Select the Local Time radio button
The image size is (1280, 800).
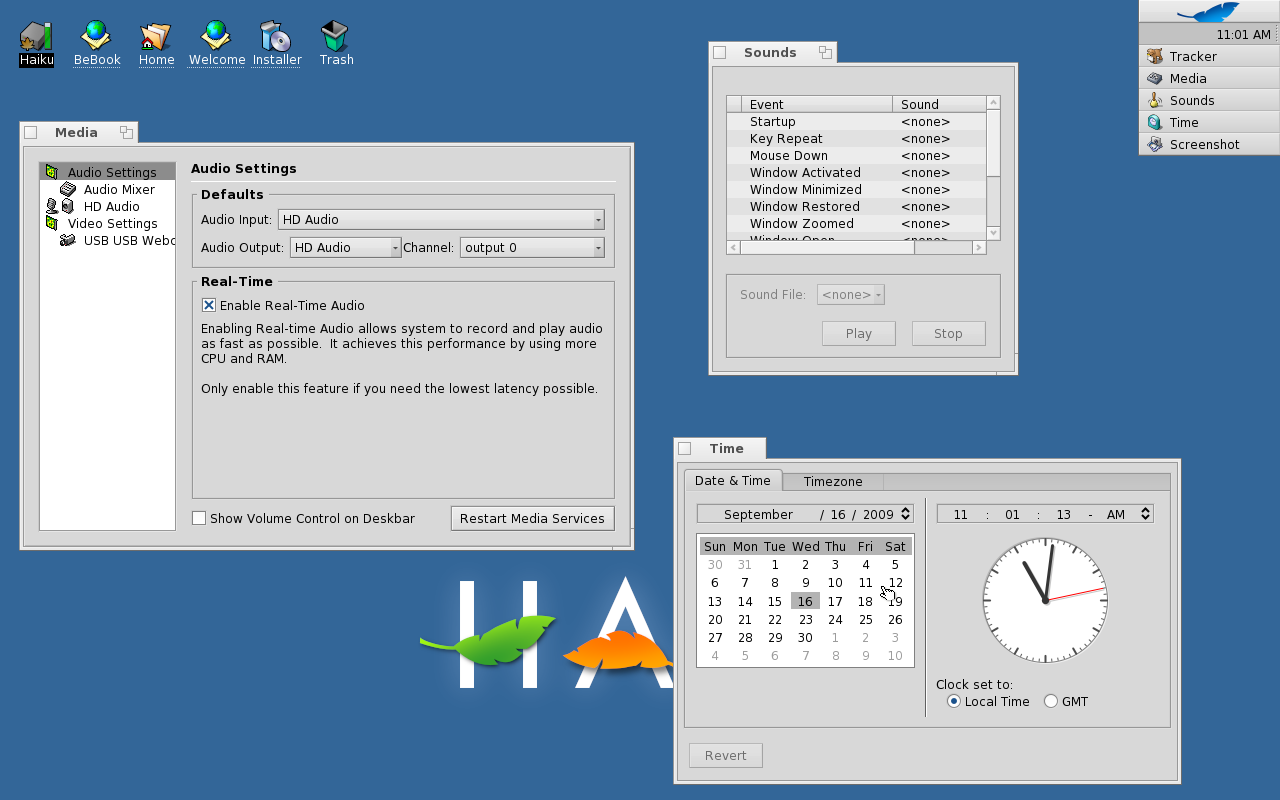pos(953,701)
